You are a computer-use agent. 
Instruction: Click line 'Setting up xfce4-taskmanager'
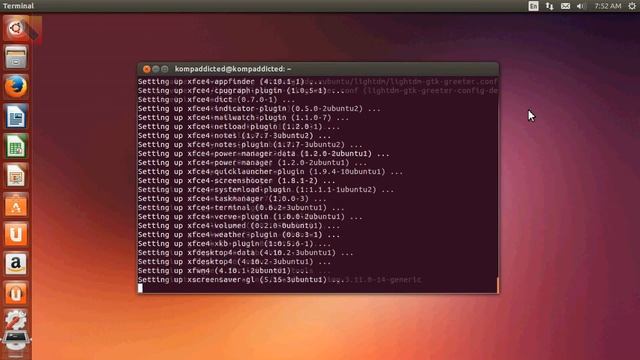(x=232, y=198)
